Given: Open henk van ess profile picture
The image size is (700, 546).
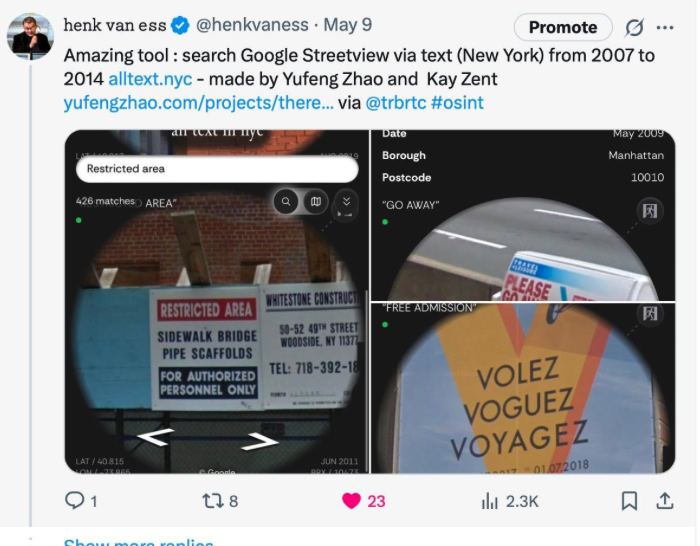Looking at the screenshot, I should (x=30, y=36).
